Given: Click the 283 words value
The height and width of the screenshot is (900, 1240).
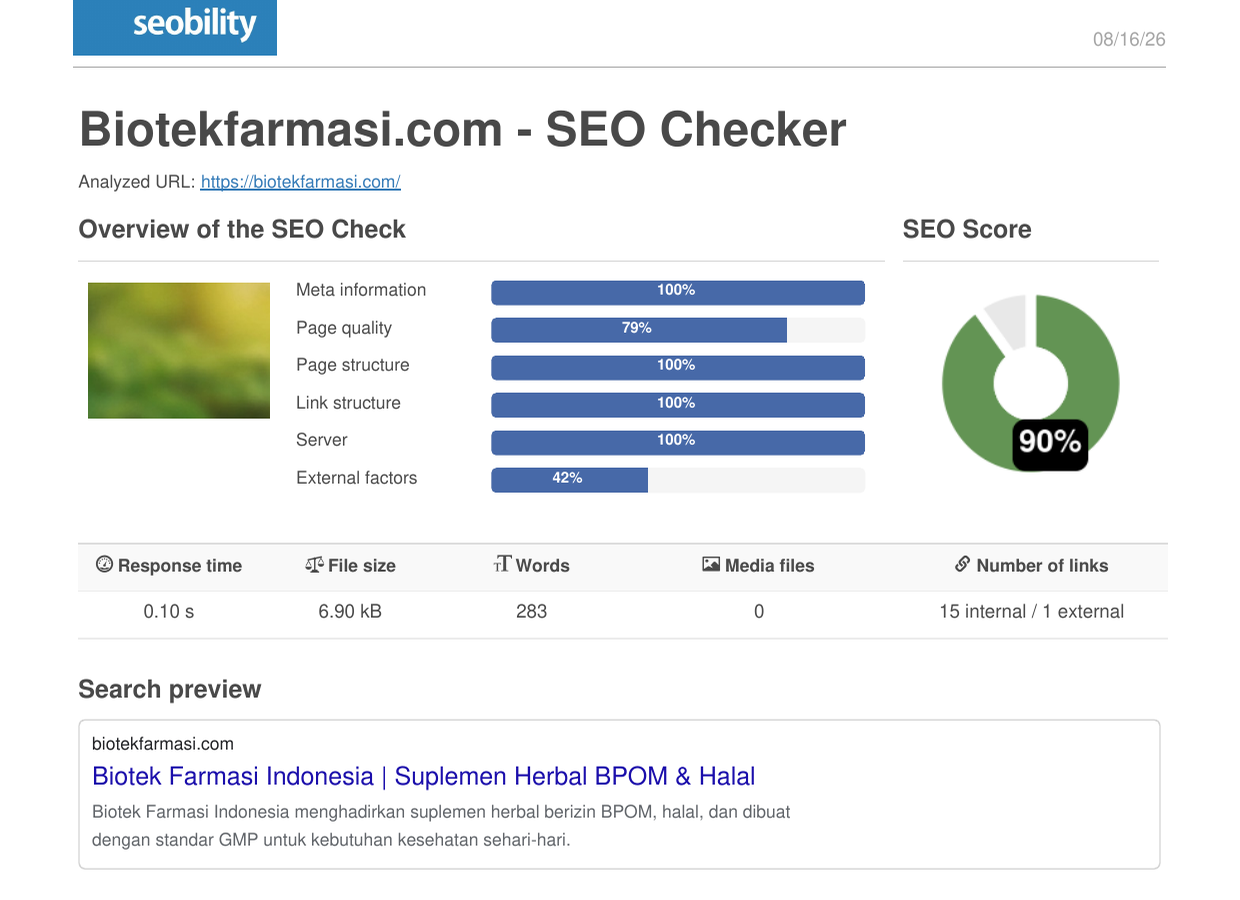Looking at the screenshot, I should (531, 611).
